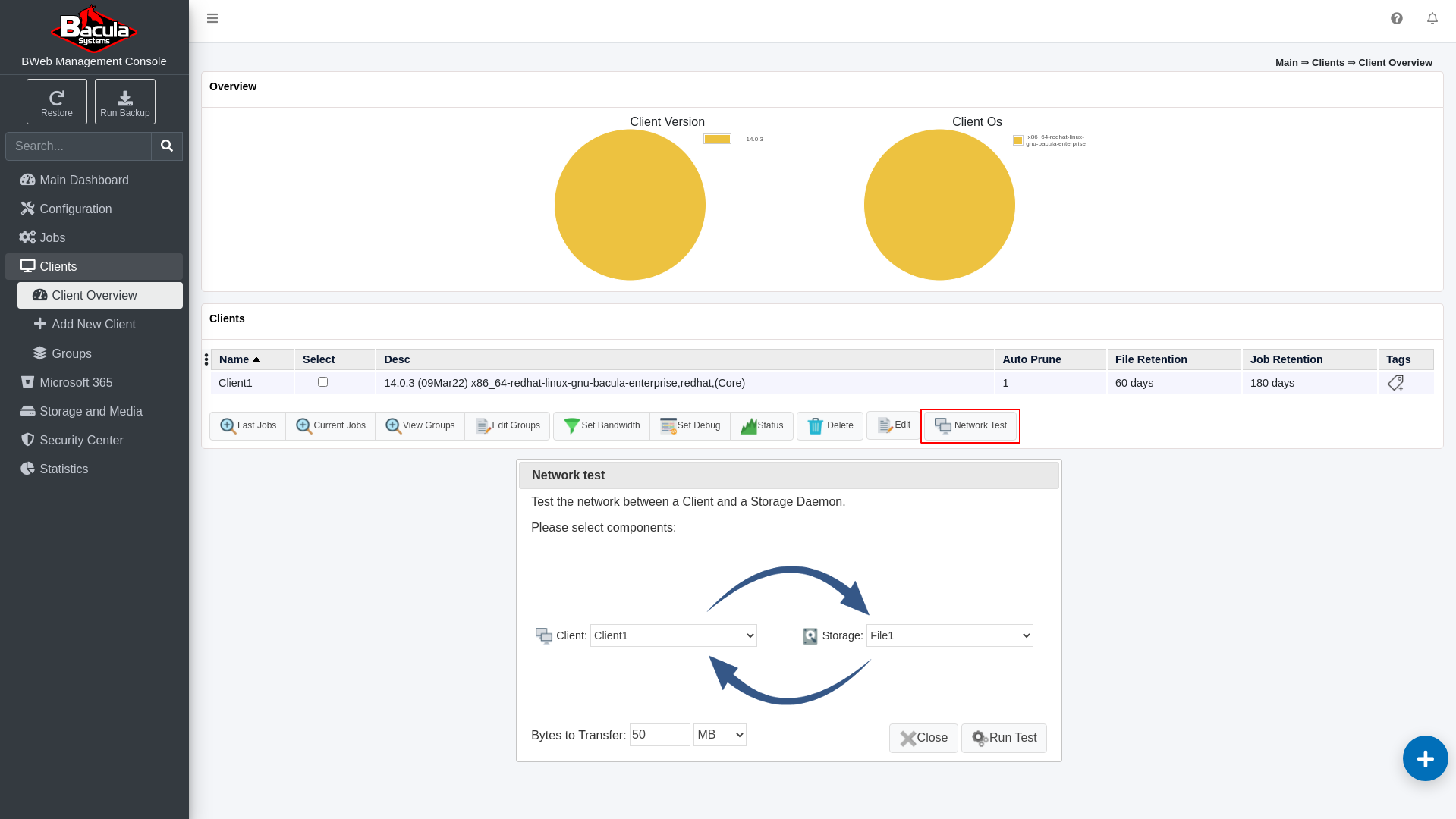Image resolution: width=1456 pixels, height=819 pixels.
Task: Click the blue plus floating button
Action: point(1426,758)
